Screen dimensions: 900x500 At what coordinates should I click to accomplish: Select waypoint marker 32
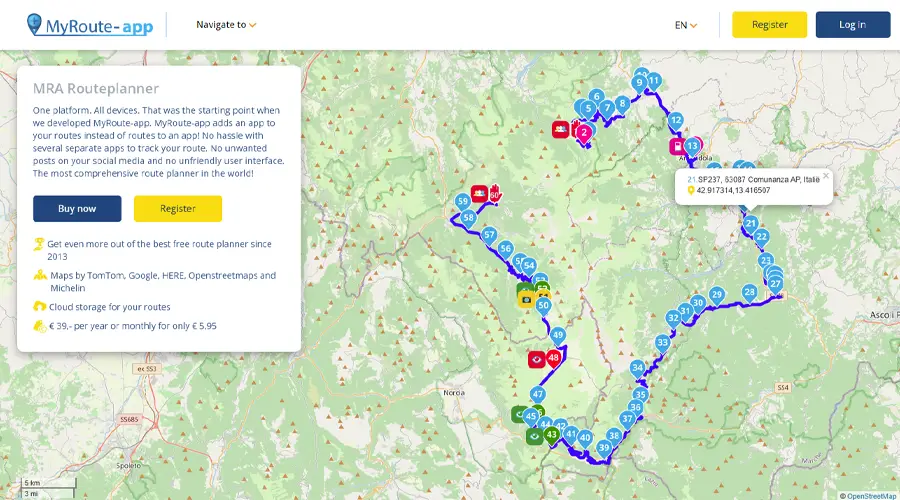coord(673,319)
